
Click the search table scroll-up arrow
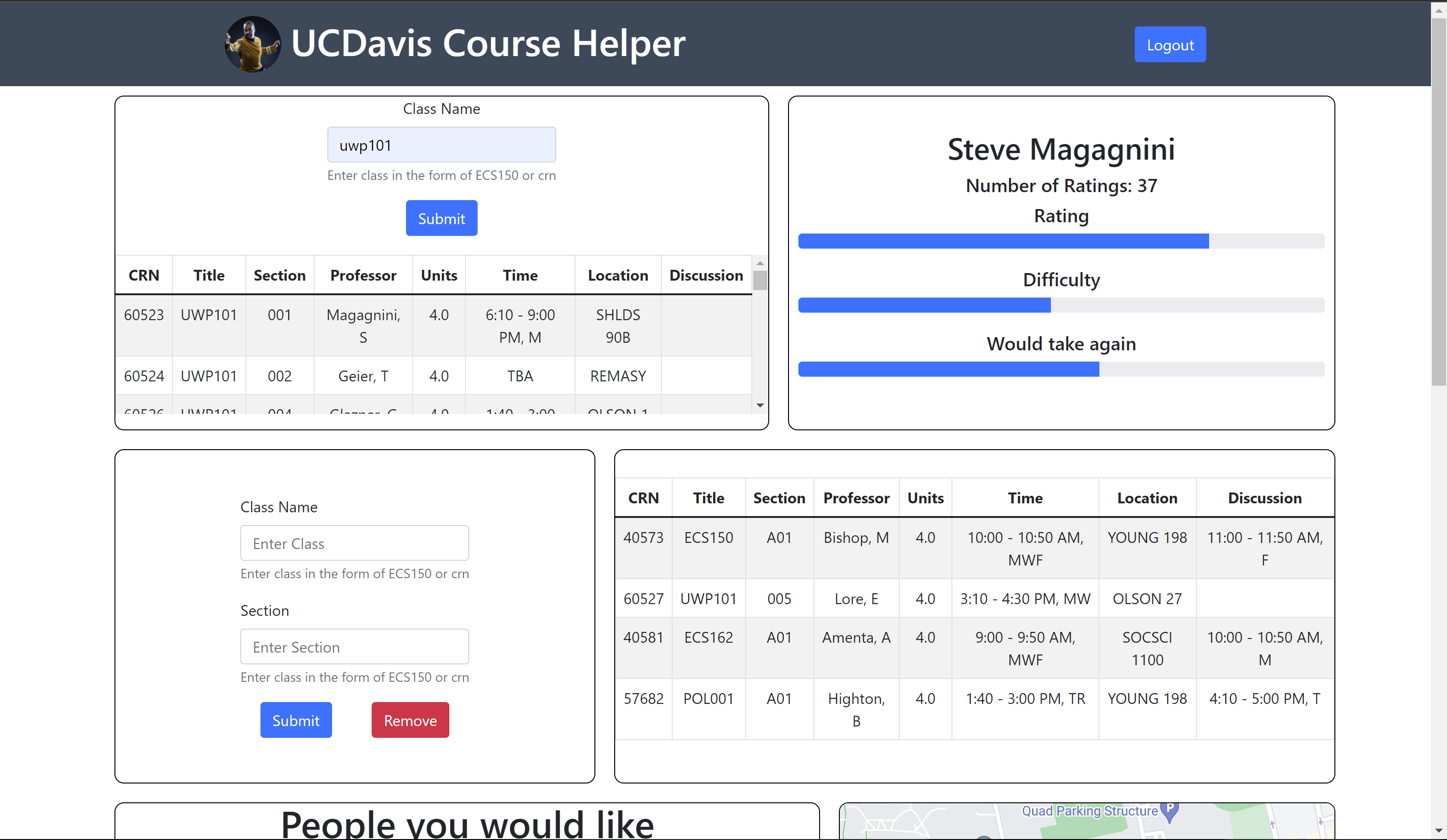760,263
